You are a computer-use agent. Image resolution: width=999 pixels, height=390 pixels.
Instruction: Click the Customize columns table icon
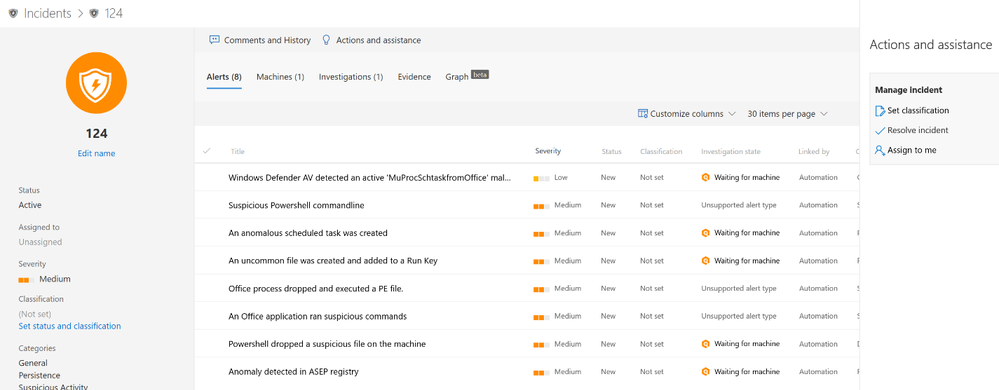(x=643, y=113)
